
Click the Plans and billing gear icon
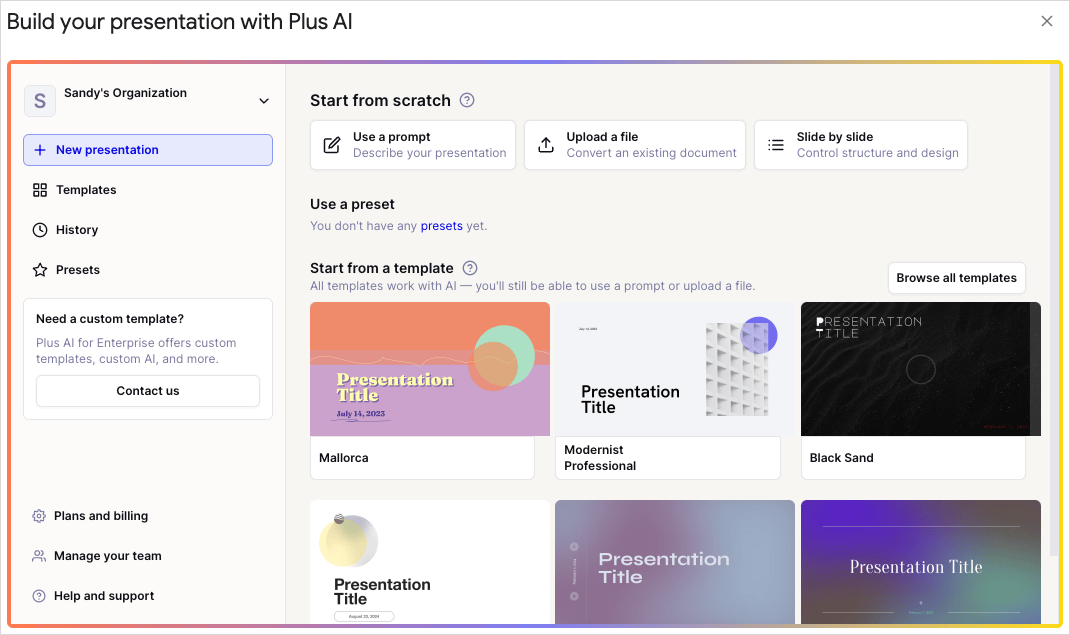click(39, 516)
